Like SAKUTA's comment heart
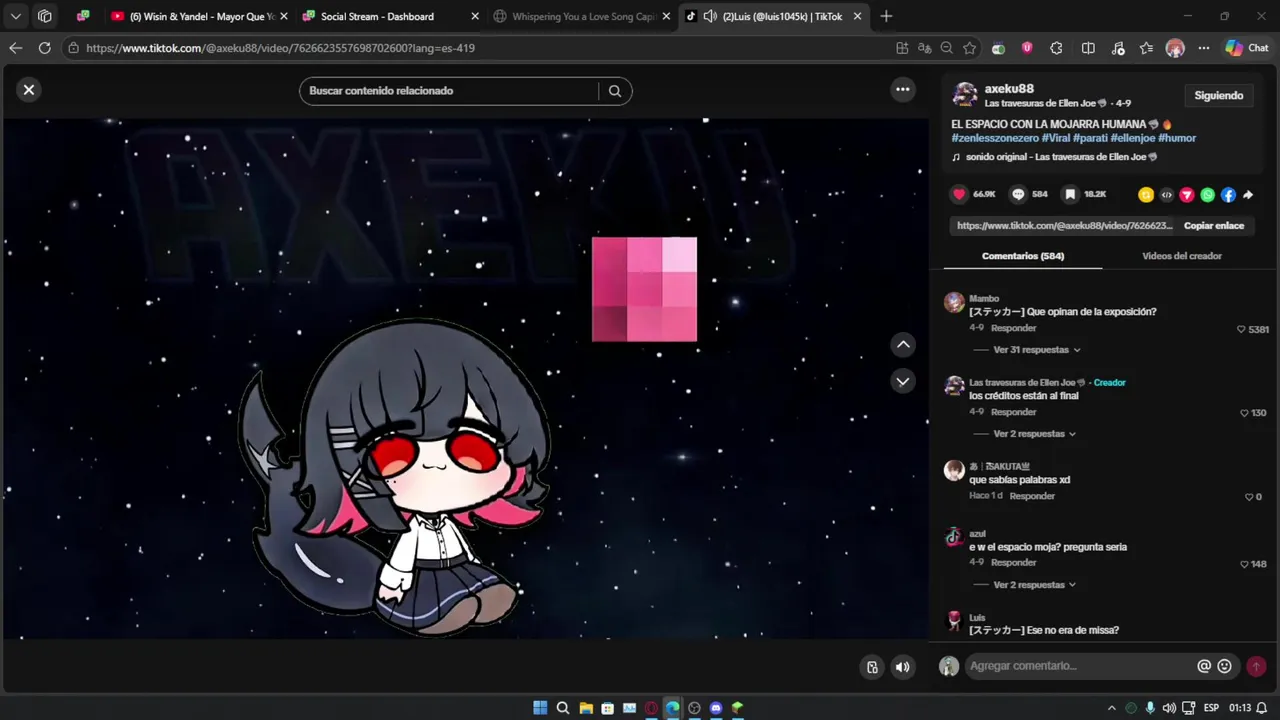The height and width of the screenshot is (720, 1280). point(1249,497)
